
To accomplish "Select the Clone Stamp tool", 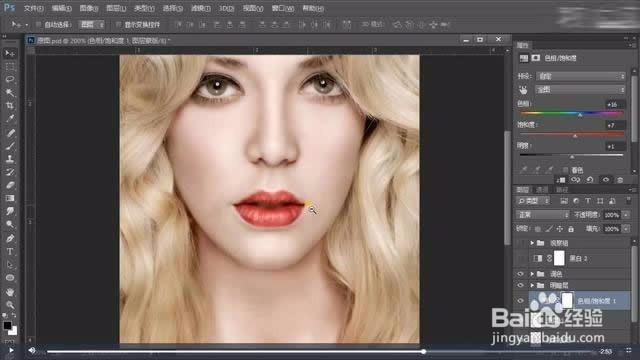I will [x=10, y=159].
